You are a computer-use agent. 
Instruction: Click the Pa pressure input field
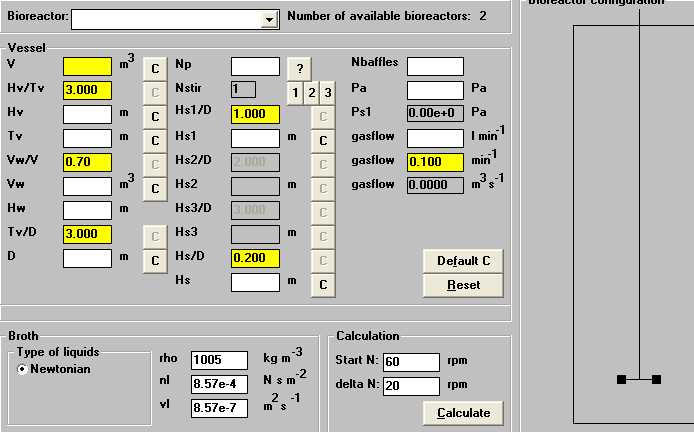(436, 90)
